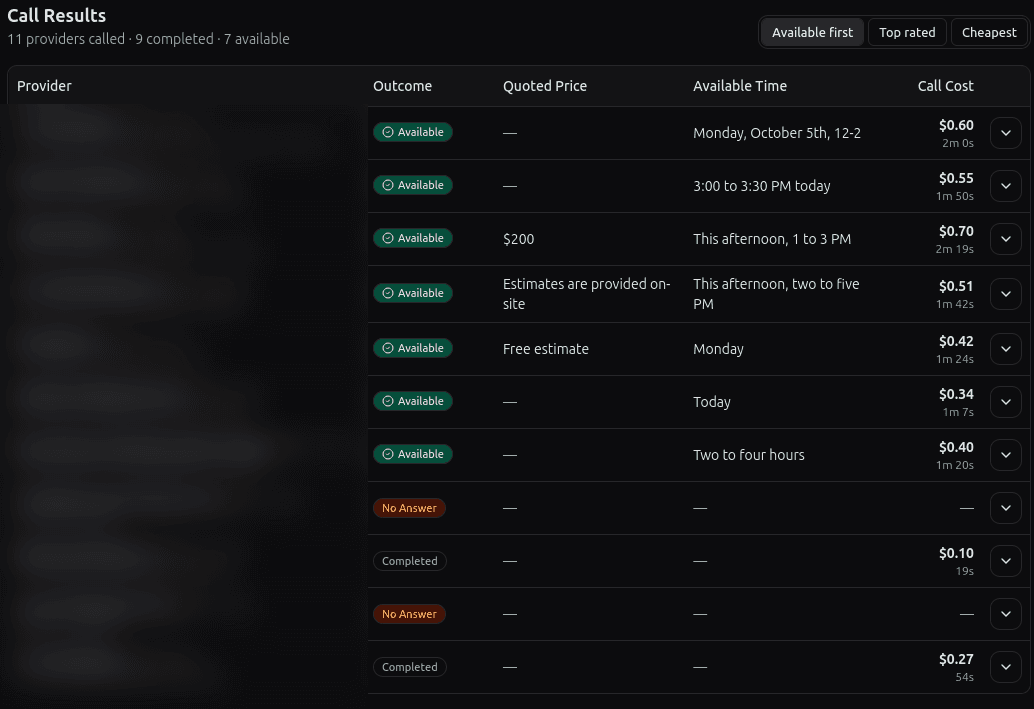Expand the Free estimate row
The width and height of the screenshot is (1034, 709).
[1006, 349]
